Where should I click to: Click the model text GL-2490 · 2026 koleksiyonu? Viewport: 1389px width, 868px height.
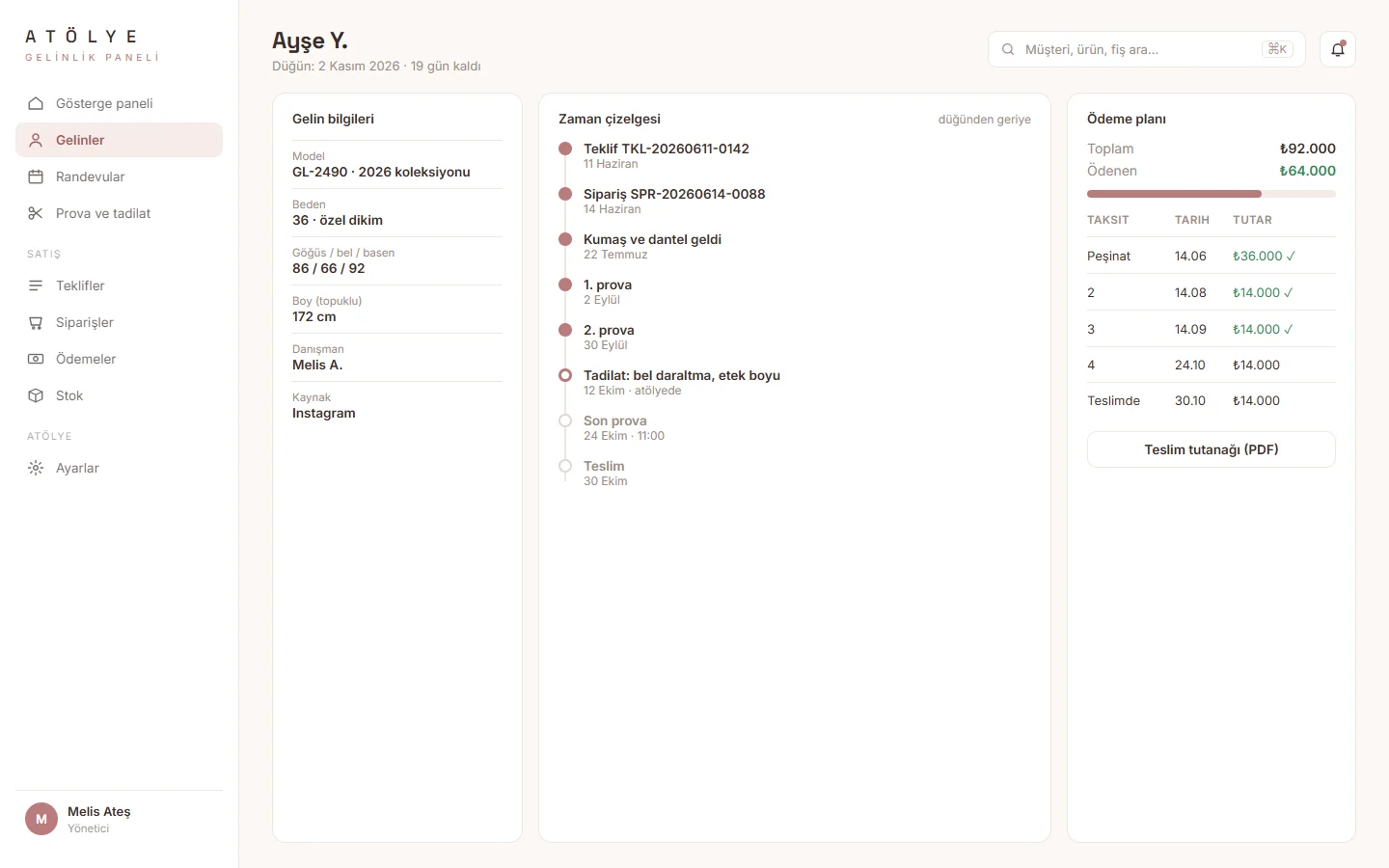(381, 172)
